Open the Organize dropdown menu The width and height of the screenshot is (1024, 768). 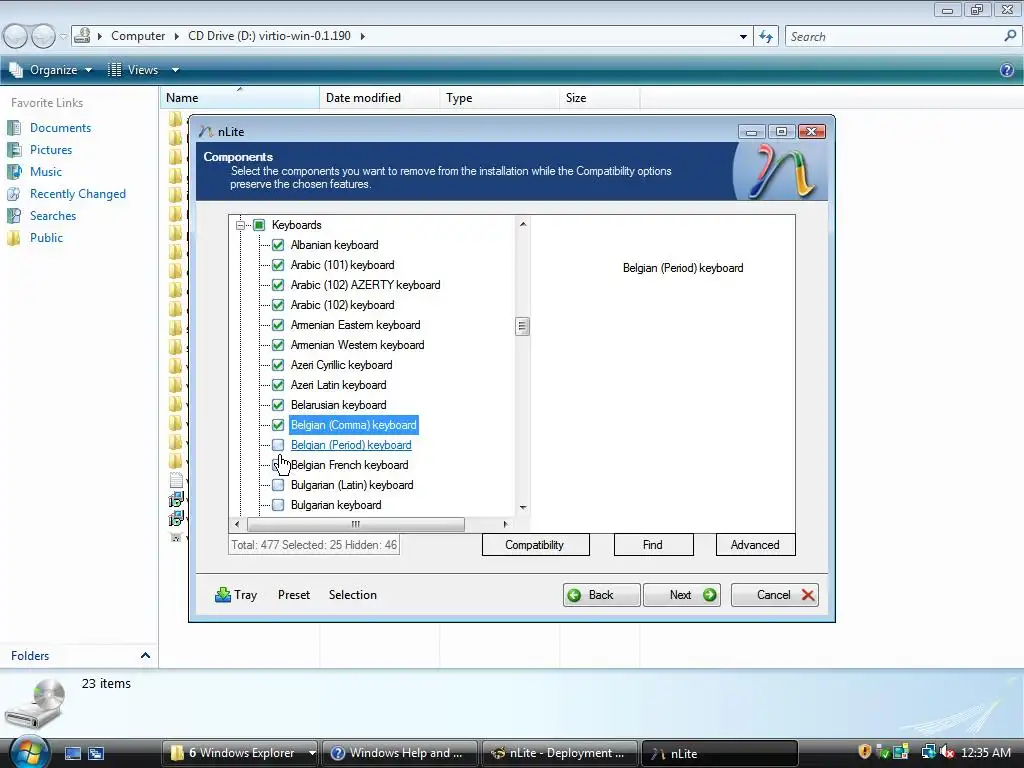[x=50, y=70]
